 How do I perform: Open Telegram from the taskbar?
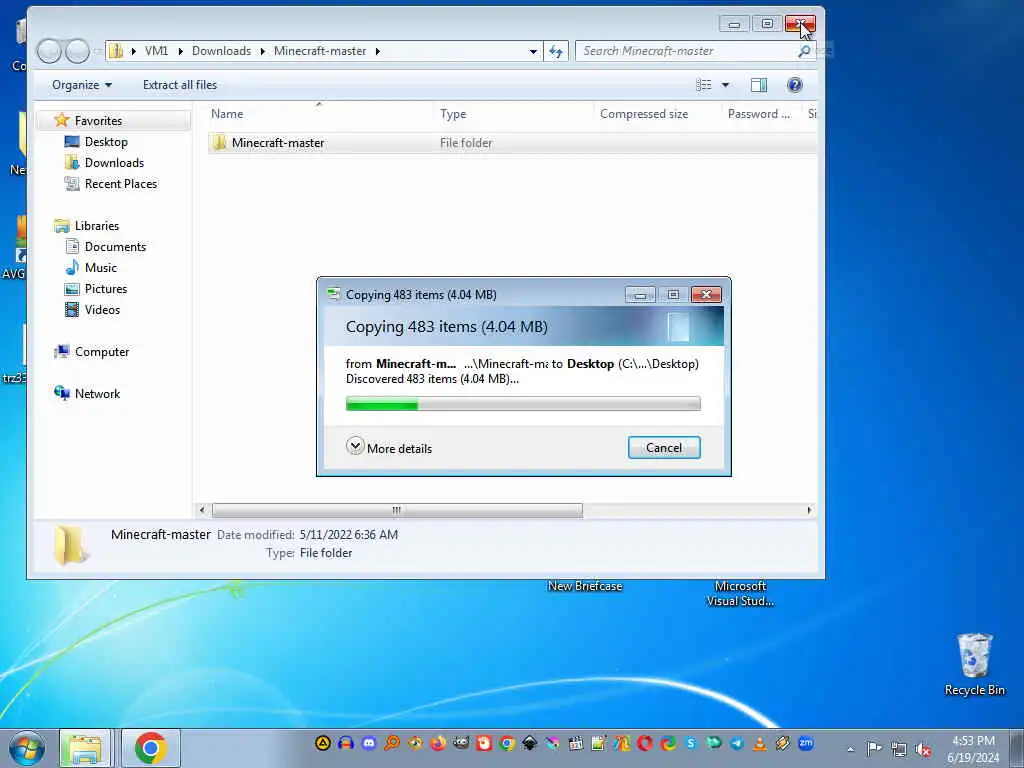point(737,743)
